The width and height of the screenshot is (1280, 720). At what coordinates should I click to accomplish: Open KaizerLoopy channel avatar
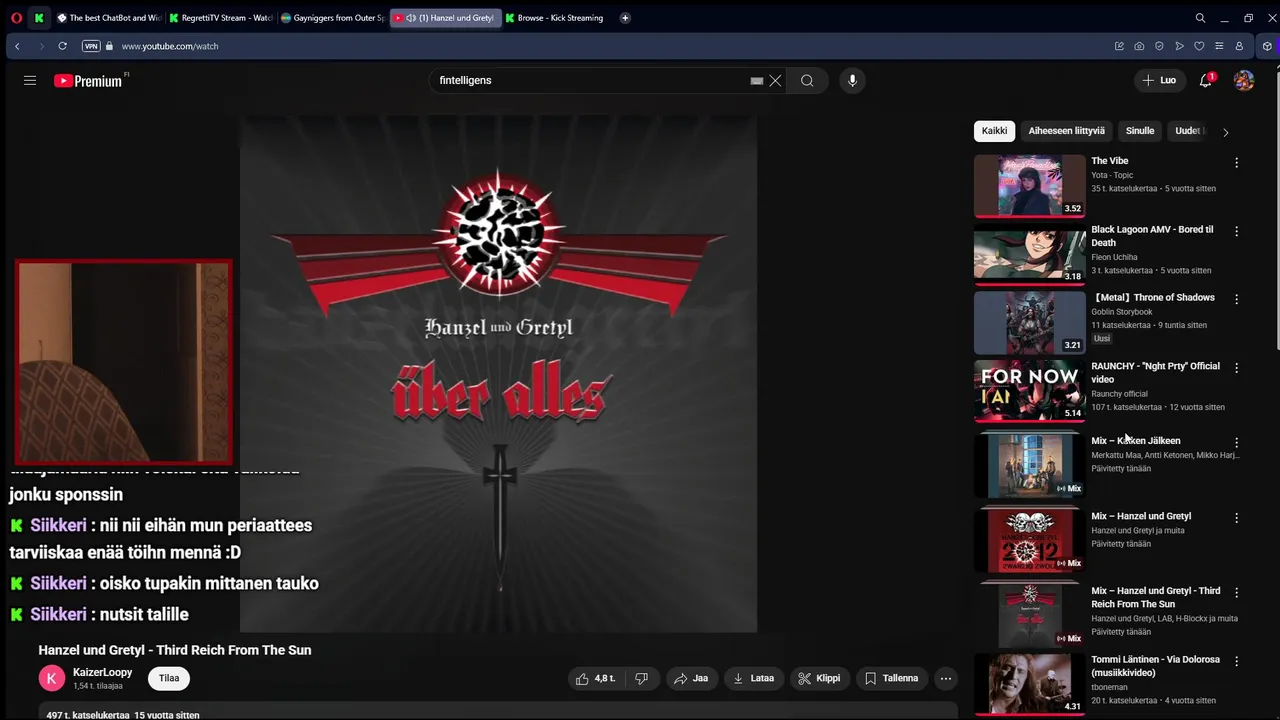pyautogui.click(x=52, y=678)
